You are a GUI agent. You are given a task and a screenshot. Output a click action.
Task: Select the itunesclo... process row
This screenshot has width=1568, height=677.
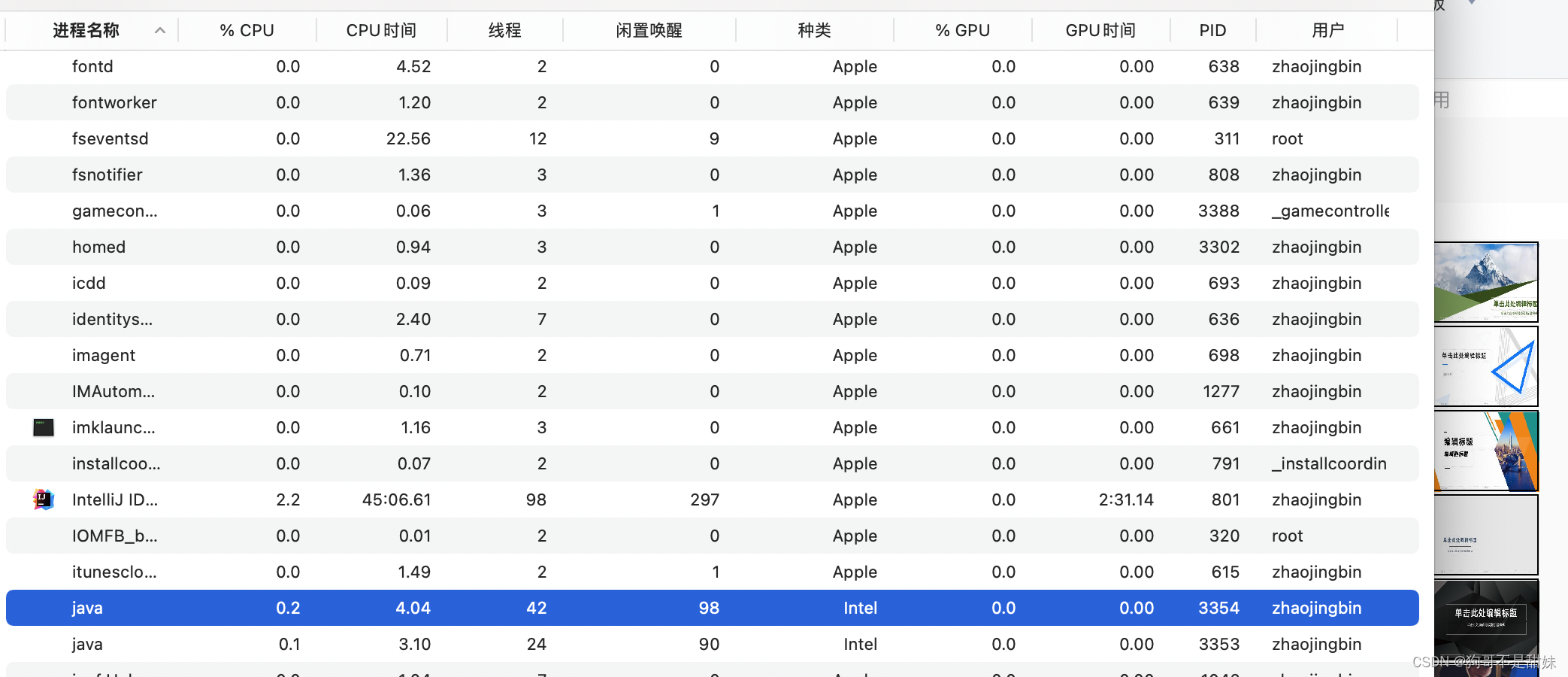(x=713, y=572)
